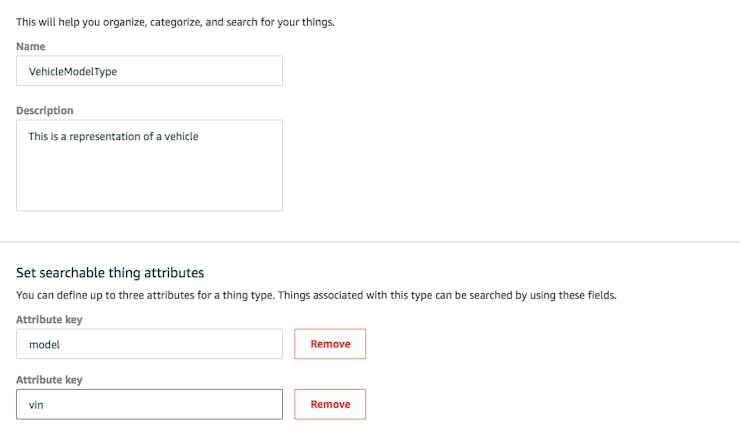Image resolution: width=740 pixels, height=437 pixels.
Task: Click the Set searchable thing attributes heading
Action: pos(110,273)
